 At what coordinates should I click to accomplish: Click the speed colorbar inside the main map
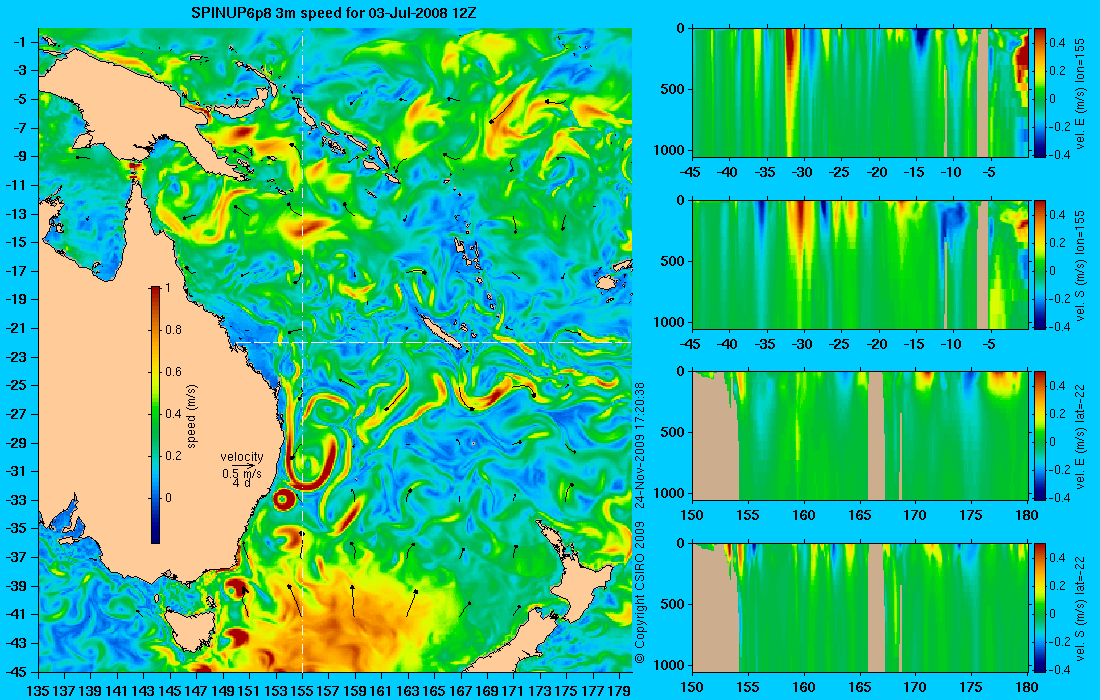click(x=155, y=415)
